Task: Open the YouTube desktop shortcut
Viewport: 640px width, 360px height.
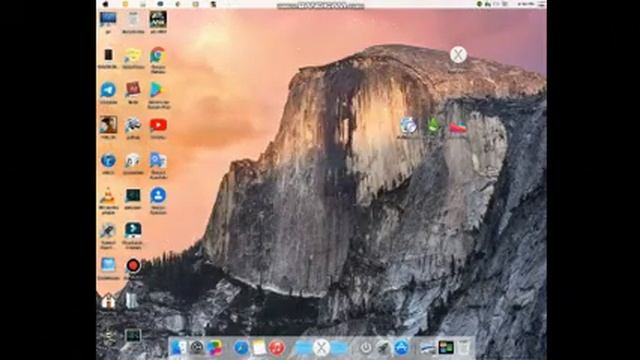Action: pos(158,125)
